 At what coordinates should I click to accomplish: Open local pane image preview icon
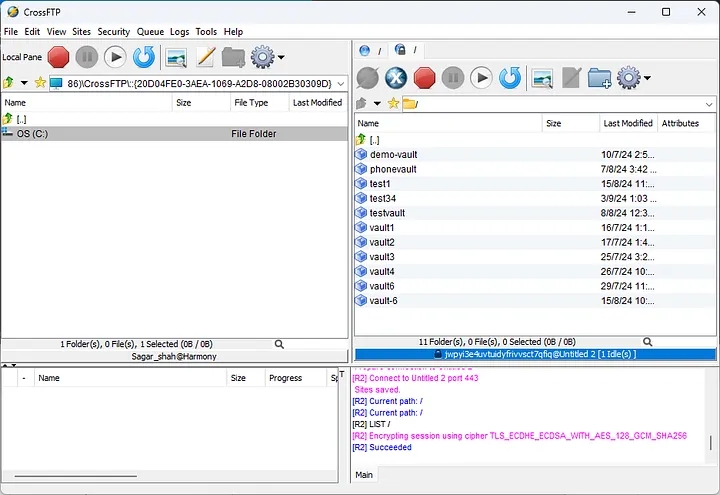[176, 58]
